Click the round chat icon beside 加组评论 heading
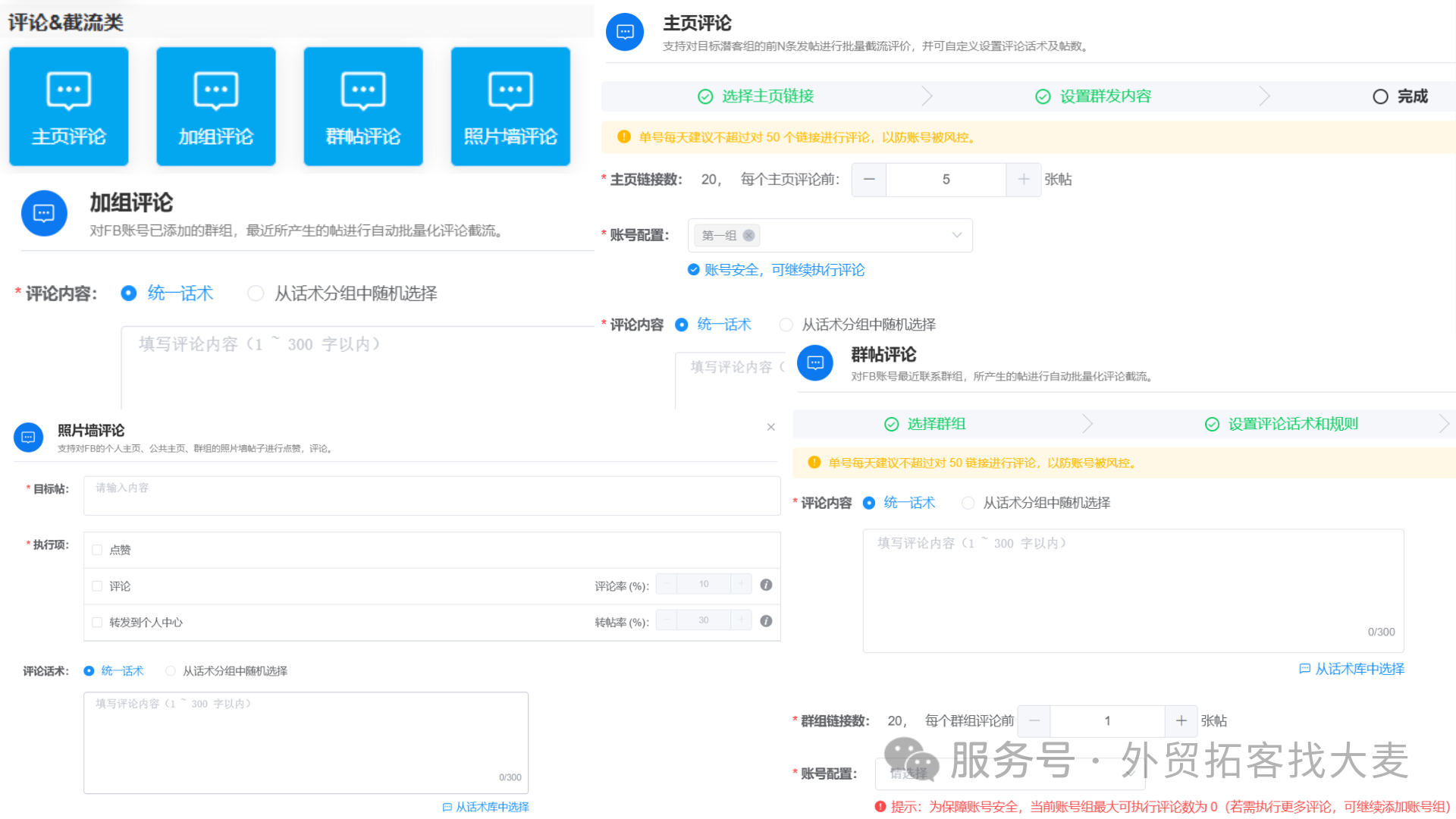The image size is (1456, 819). coord(44,213)
